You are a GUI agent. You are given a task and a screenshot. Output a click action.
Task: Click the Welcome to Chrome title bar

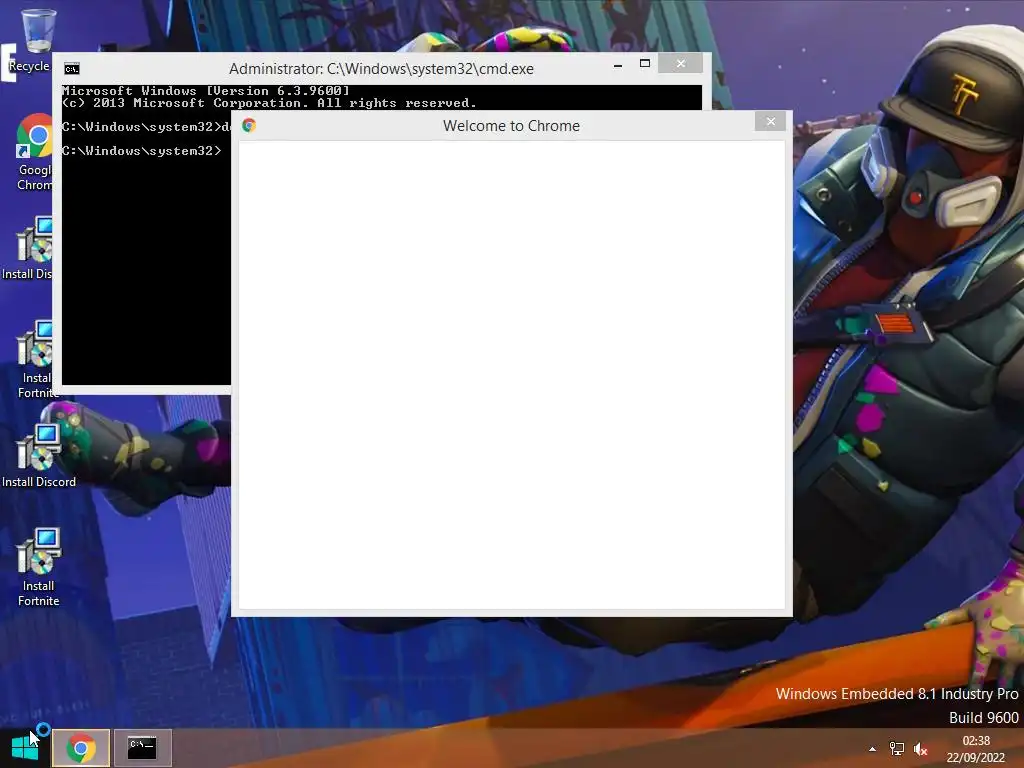click(x=511, y=125)
